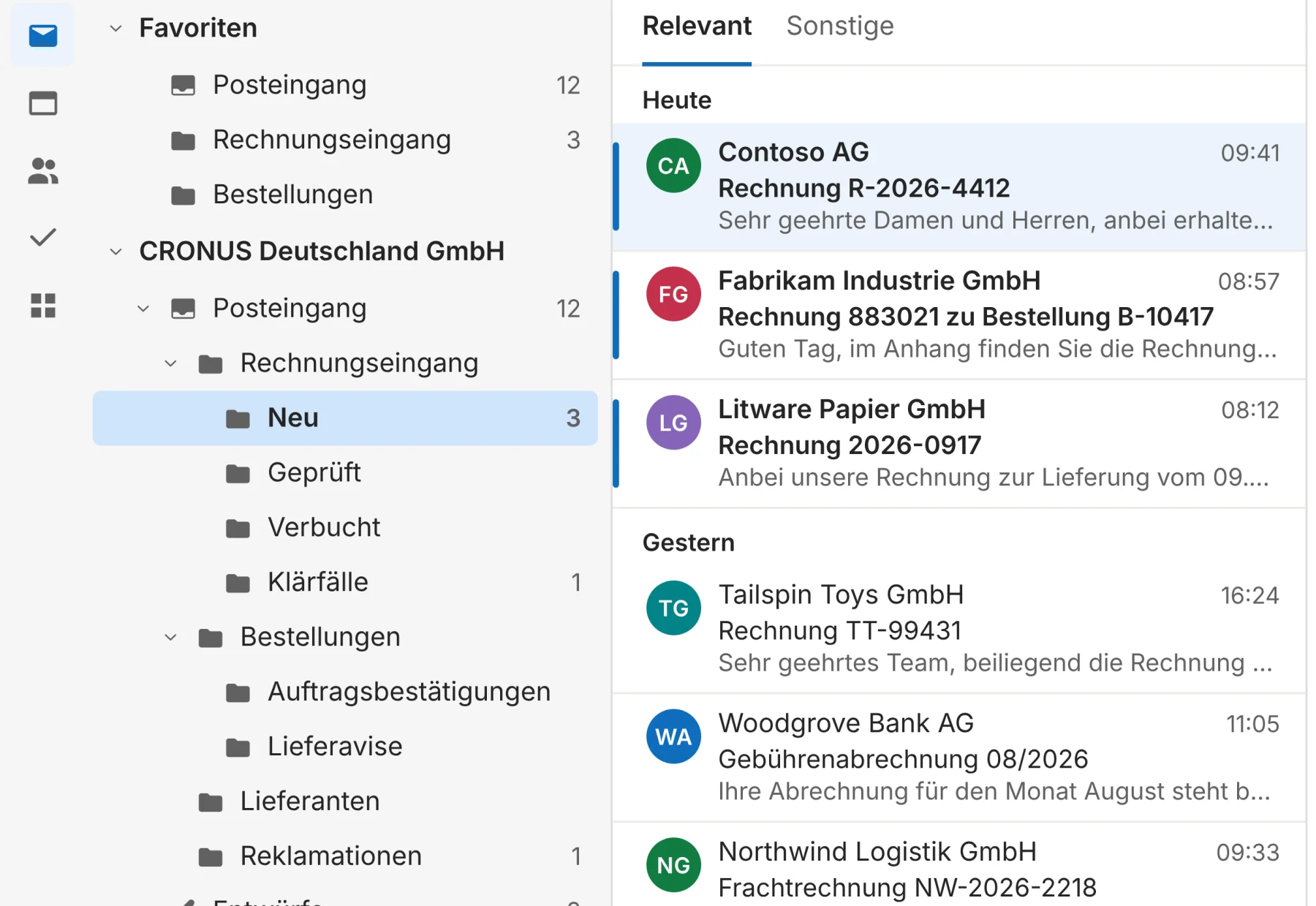Click the Favoriten Posteingang inbox tray icon
The height and width of the screenshot is (906, 1316).
(183, 86)
